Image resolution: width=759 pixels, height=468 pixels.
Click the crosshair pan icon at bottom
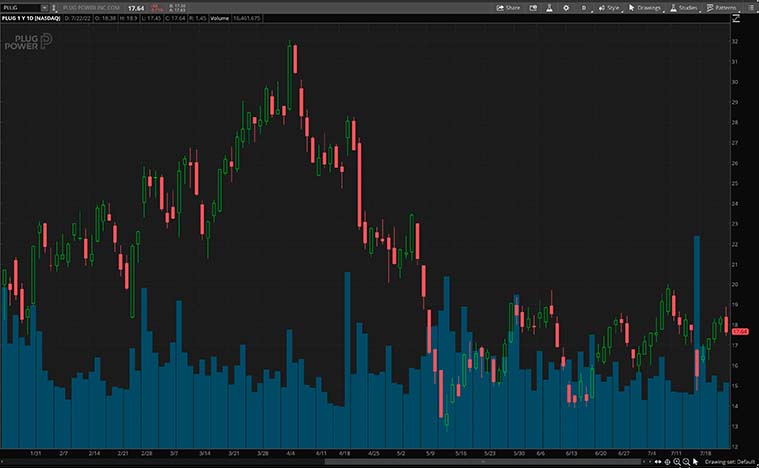[668, 462]
